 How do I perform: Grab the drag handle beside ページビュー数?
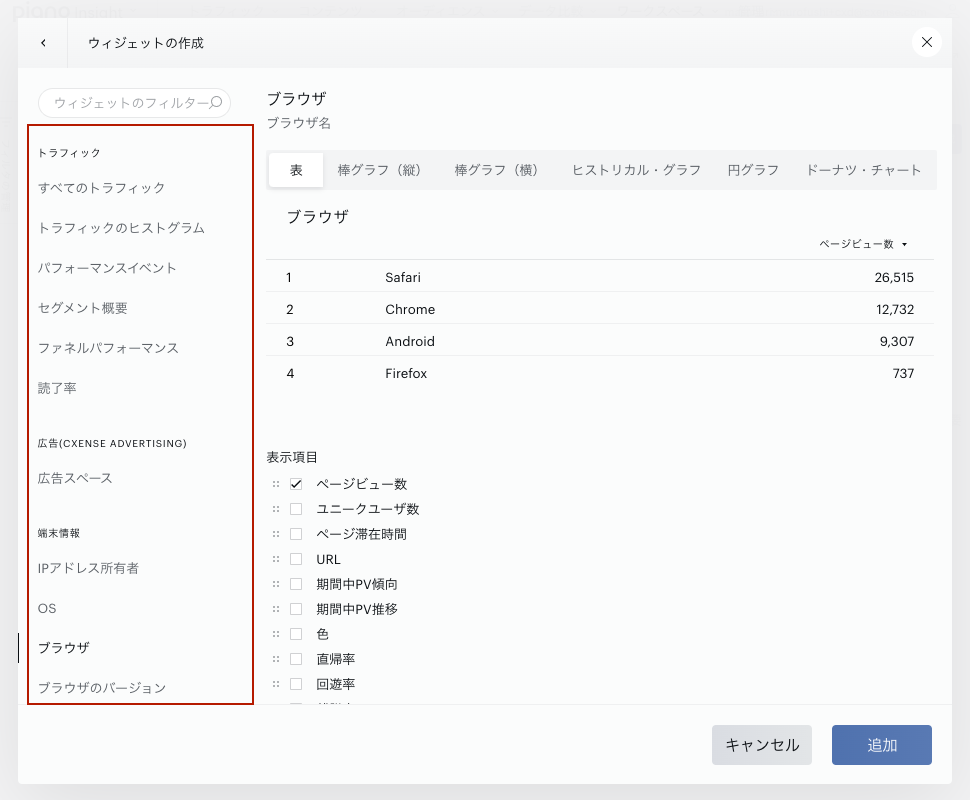click(x=276, y=484)
